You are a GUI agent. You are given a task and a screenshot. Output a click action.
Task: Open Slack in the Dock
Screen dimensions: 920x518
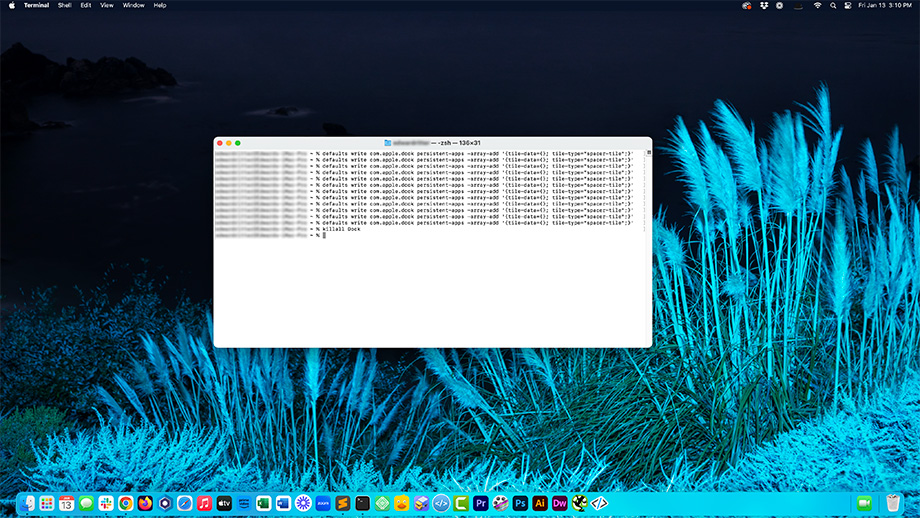pos(106,503)
